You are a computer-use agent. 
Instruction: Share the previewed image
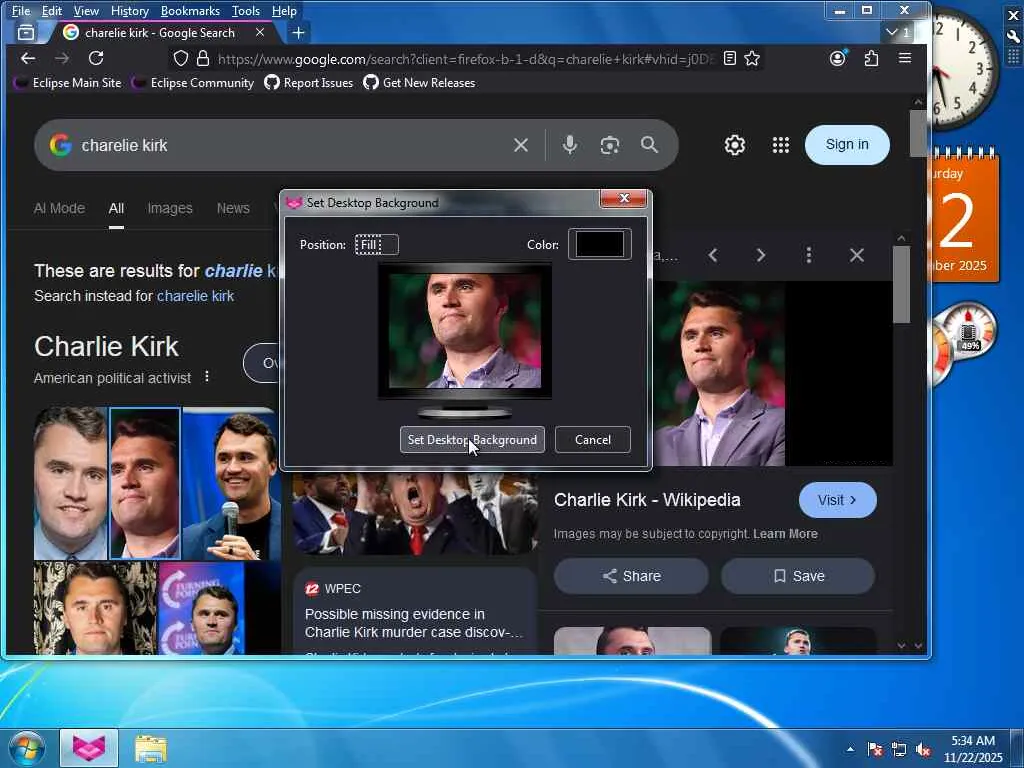[x=631, y=576]
